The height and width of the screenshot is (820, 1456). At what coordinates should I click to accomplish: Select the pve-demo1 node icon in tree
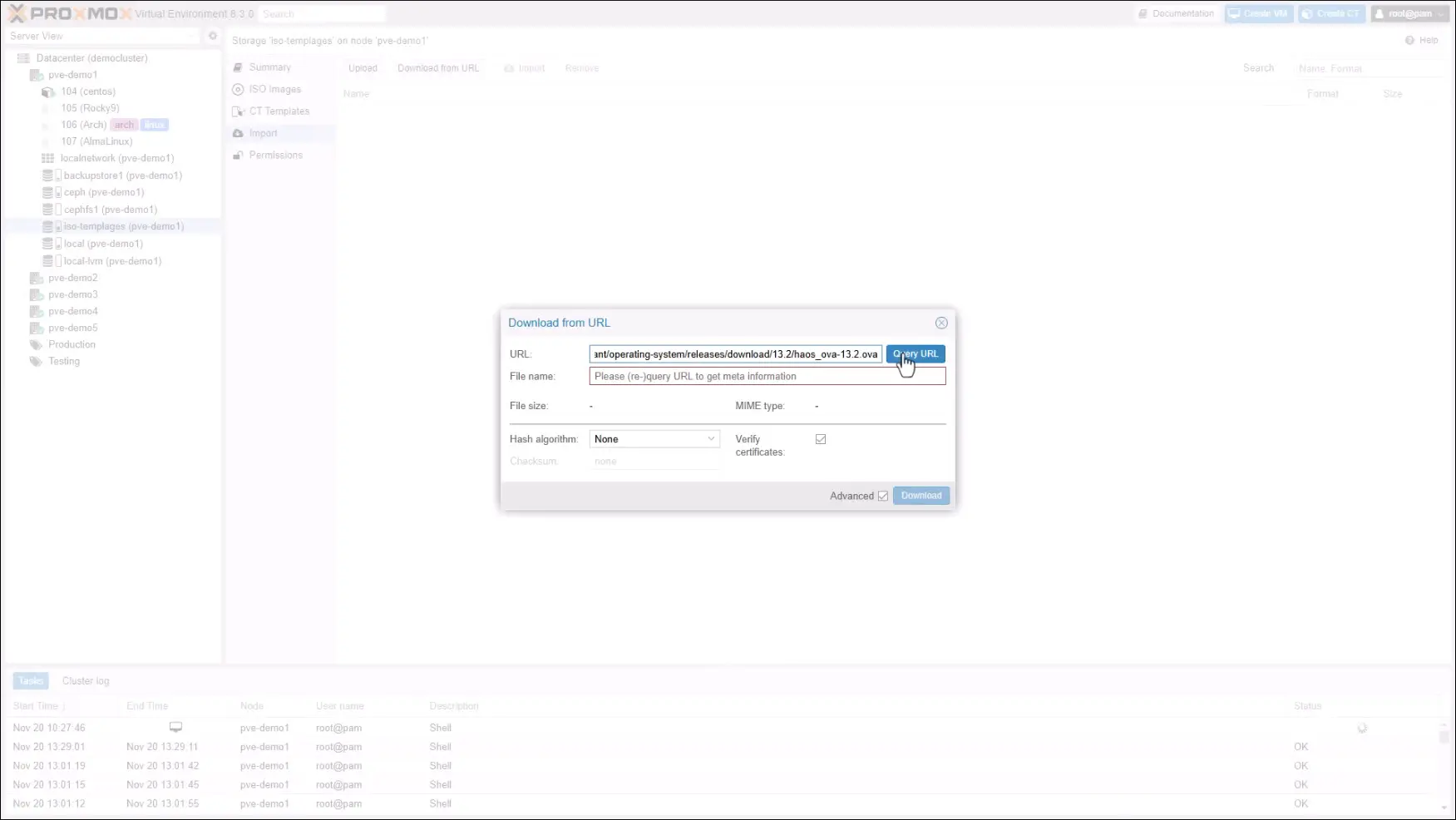[36, 75]
